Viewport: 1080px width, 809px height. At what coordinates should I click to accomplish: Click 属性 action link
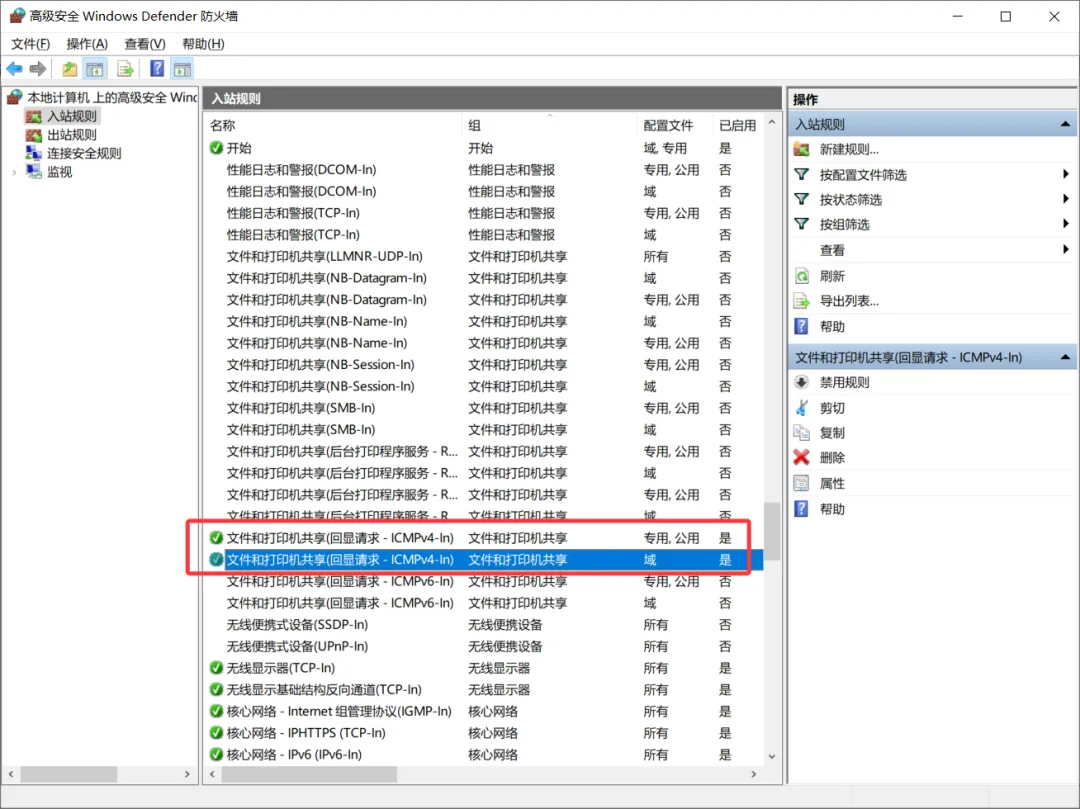pos(832,483)
